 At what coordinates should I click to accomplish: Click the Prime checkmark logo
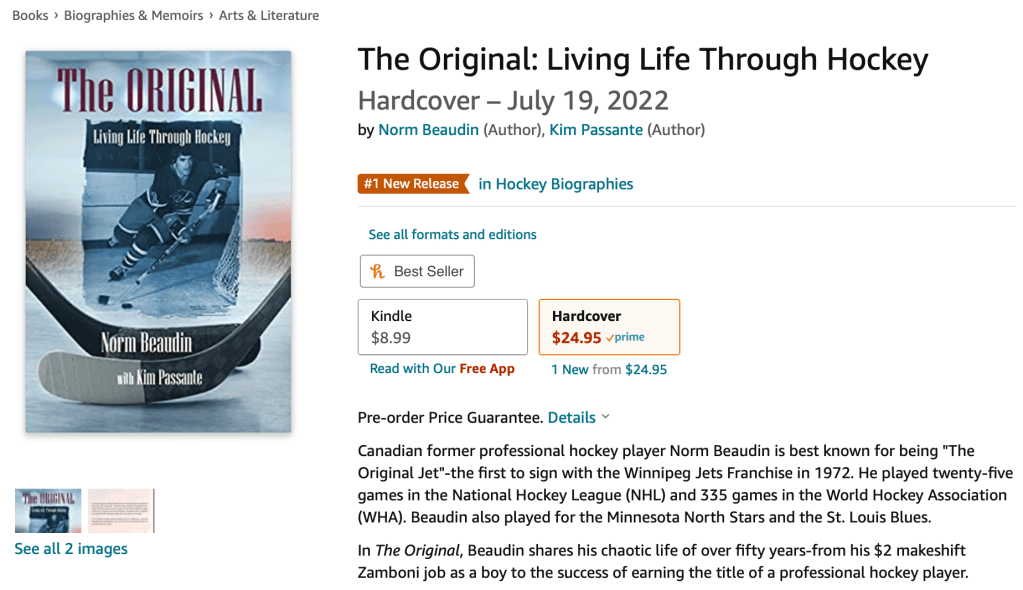pyautogui.click(x=625, y=338)
